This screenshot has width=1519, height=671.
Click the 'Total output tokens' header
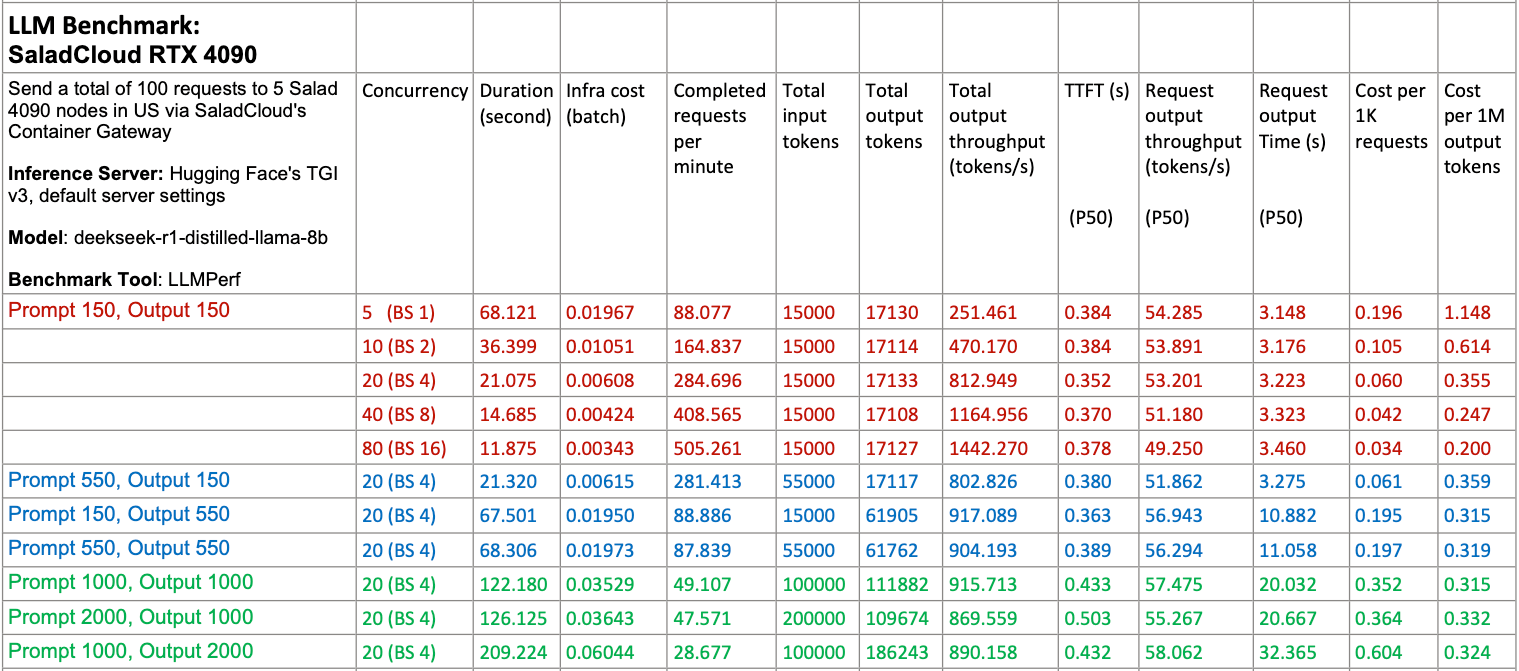coord(894,116)
